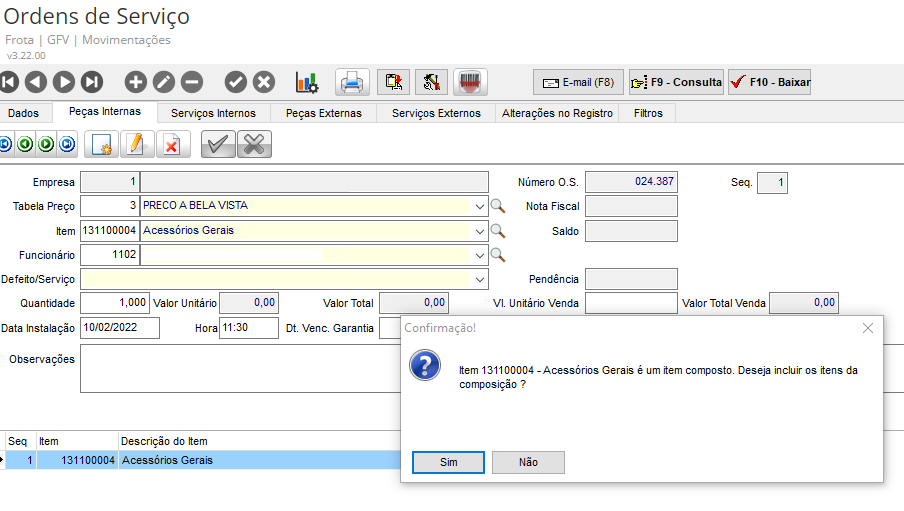The height and width of the screenshot is (511, 904).
Task: Click the Descrição do Item column header
Action: (259, 441)
